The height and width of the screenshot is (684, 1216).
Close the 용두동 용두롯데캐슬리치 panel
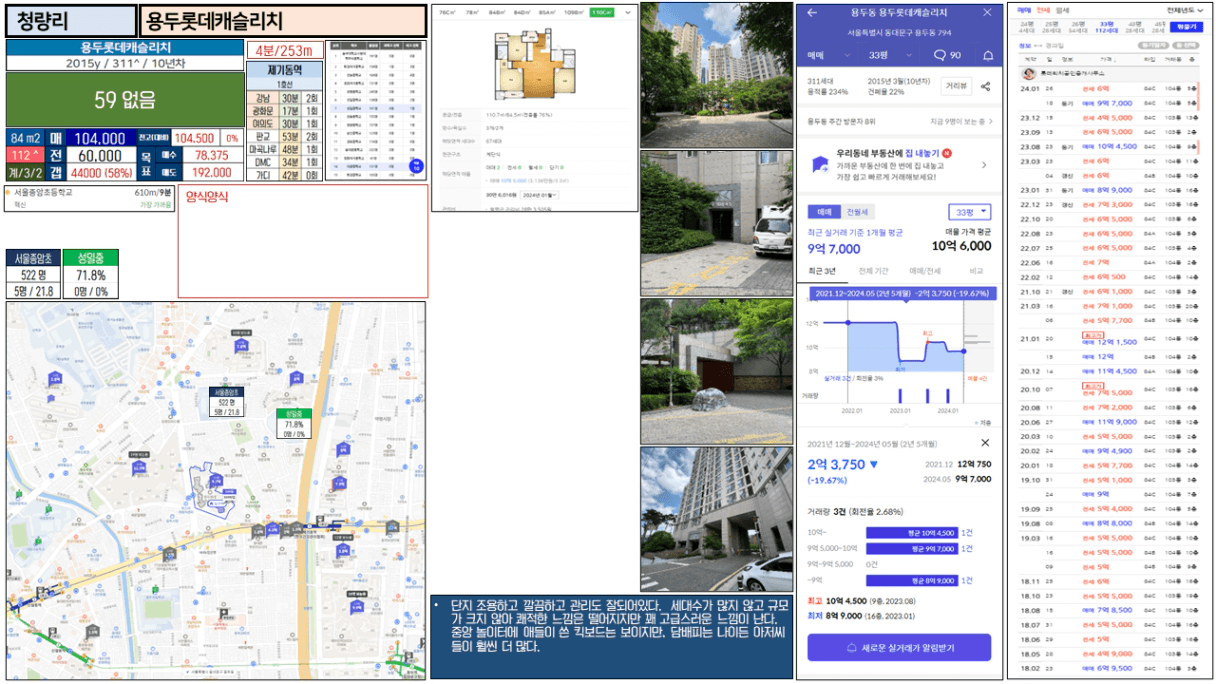point(987,13)
